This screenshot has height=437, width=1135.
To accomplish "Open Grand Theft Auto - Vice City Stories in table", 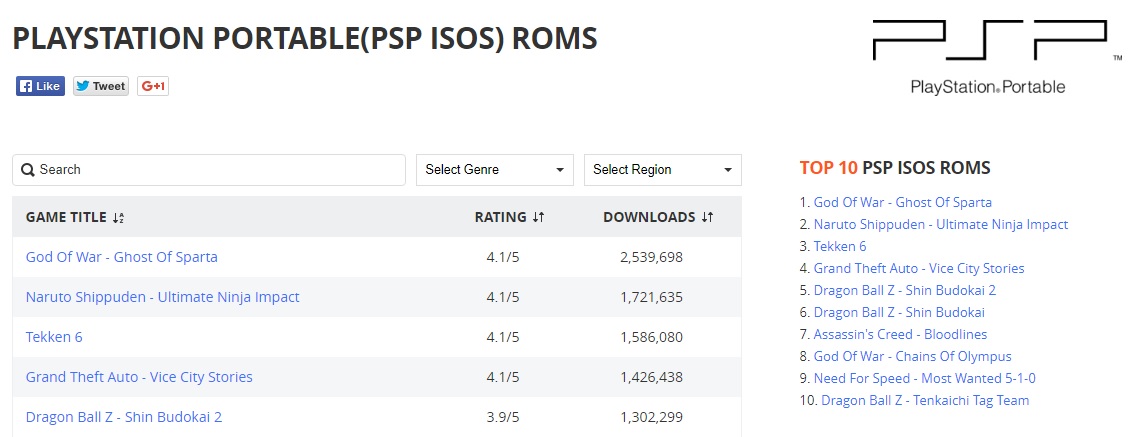I will tap(139, 377).
